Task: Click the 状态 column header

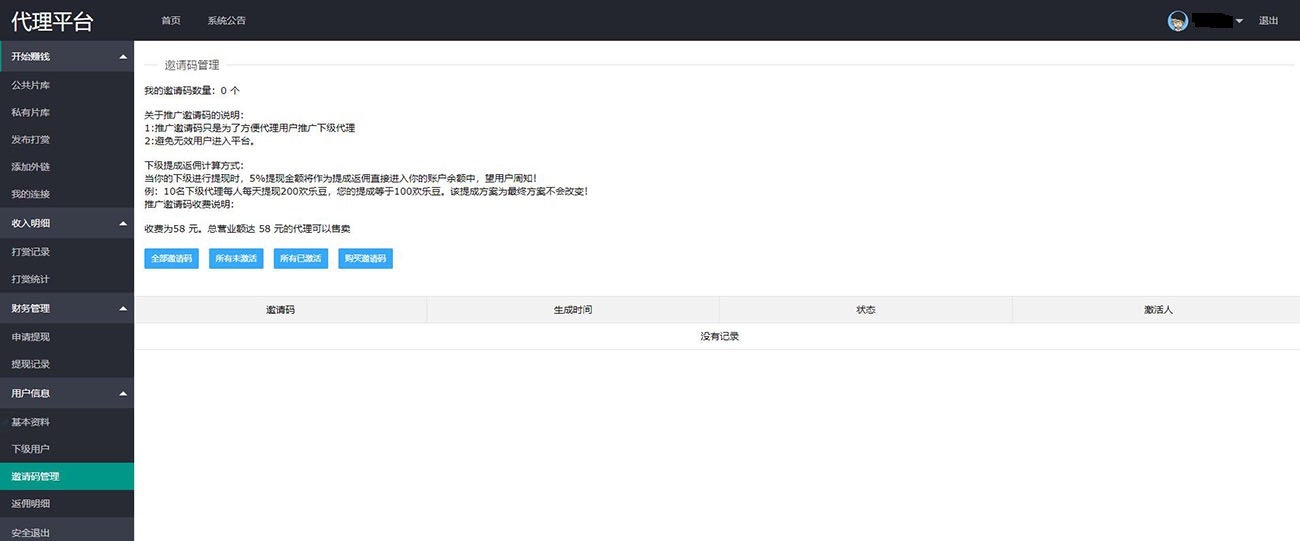Action: (x=866, y=310)
